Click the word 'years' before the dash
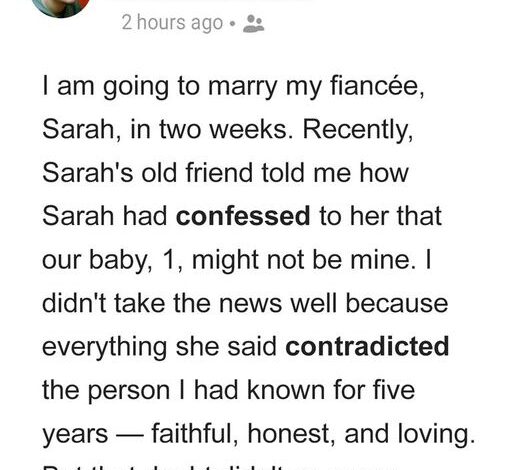The image size is (512, 470). coord(75,435)
